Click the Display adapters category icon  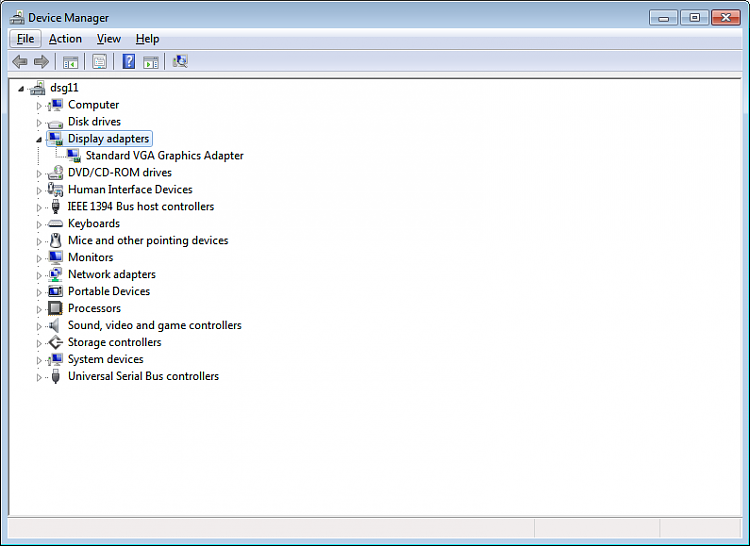55,139
